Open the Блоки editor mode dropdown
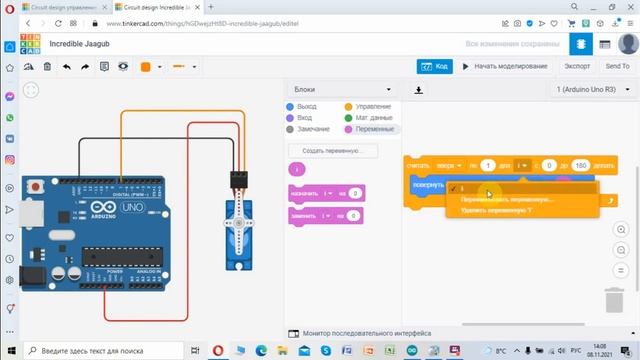The image size is (640, 360). click(x=342, y=89)
